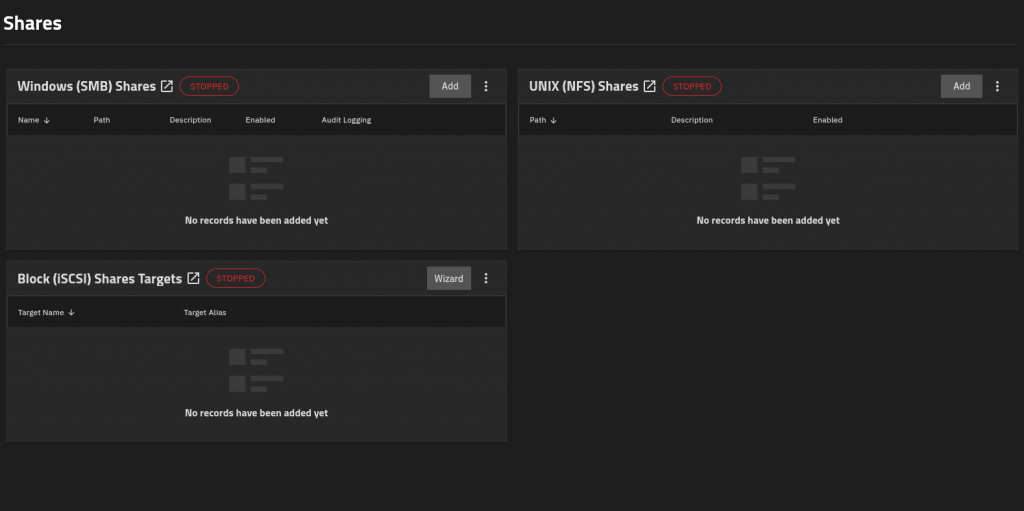Open Block (iSCSI) Shares Targets link icon
Viewport: 1024px width, 511px height.
[x=193, y=279]
